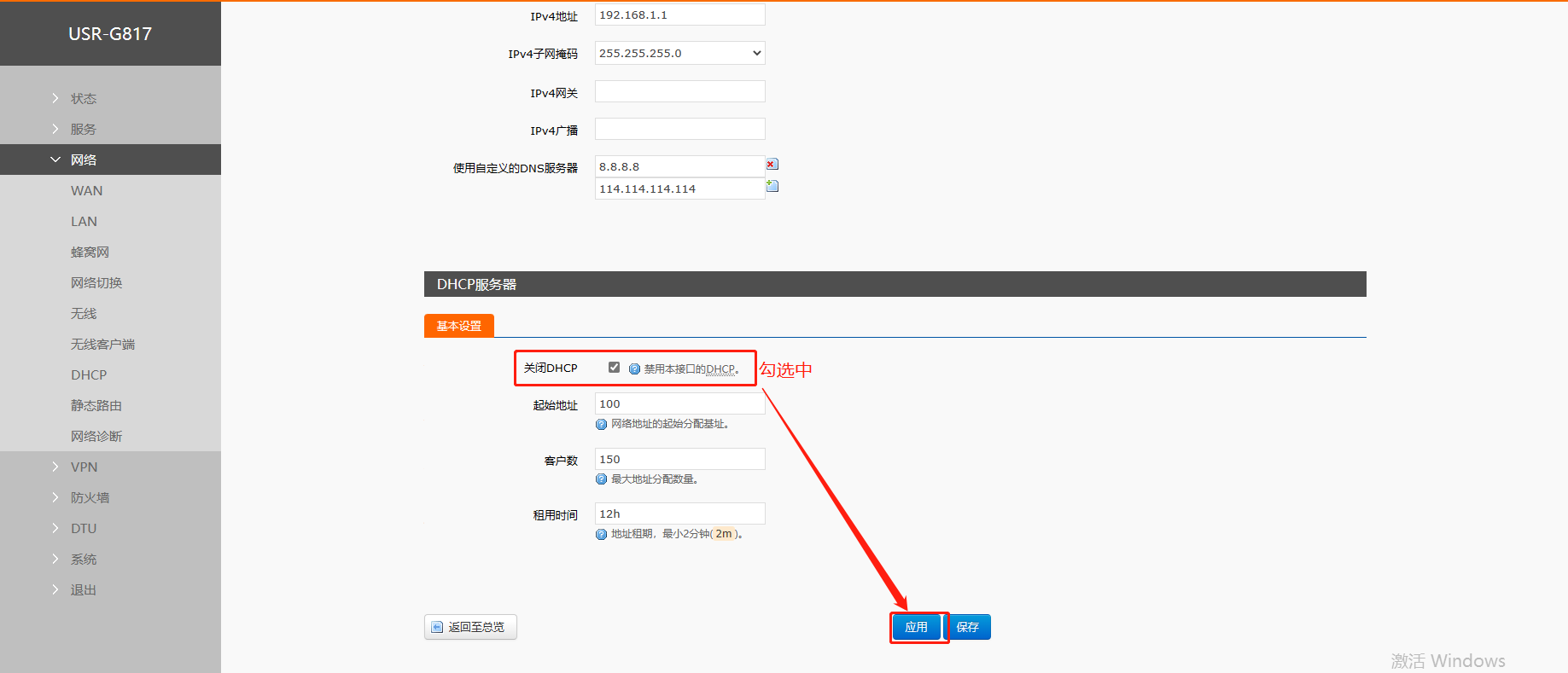This screenshot has width=1568, height=673.
Task: Click the IPv4网关 input field
Action: click(x=679, y=91)
